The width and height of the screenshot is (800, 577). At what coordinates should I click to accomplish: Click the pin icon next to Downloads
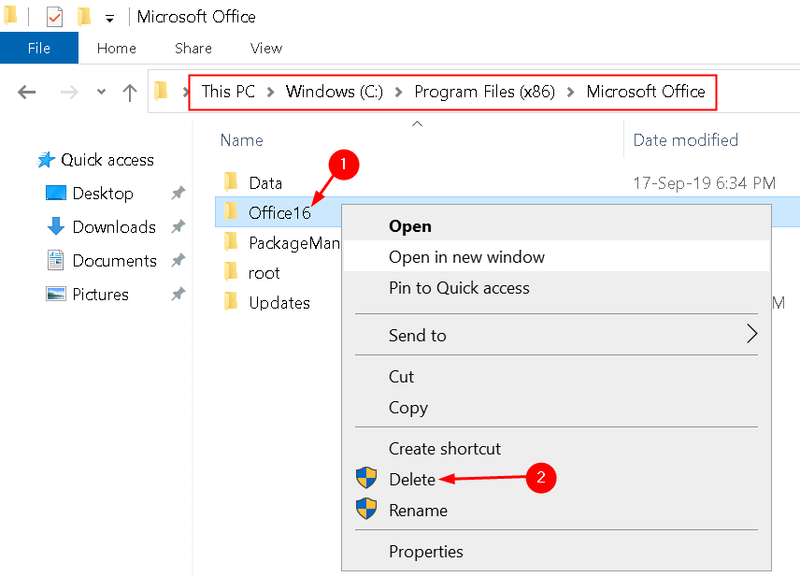pos(178,227)
